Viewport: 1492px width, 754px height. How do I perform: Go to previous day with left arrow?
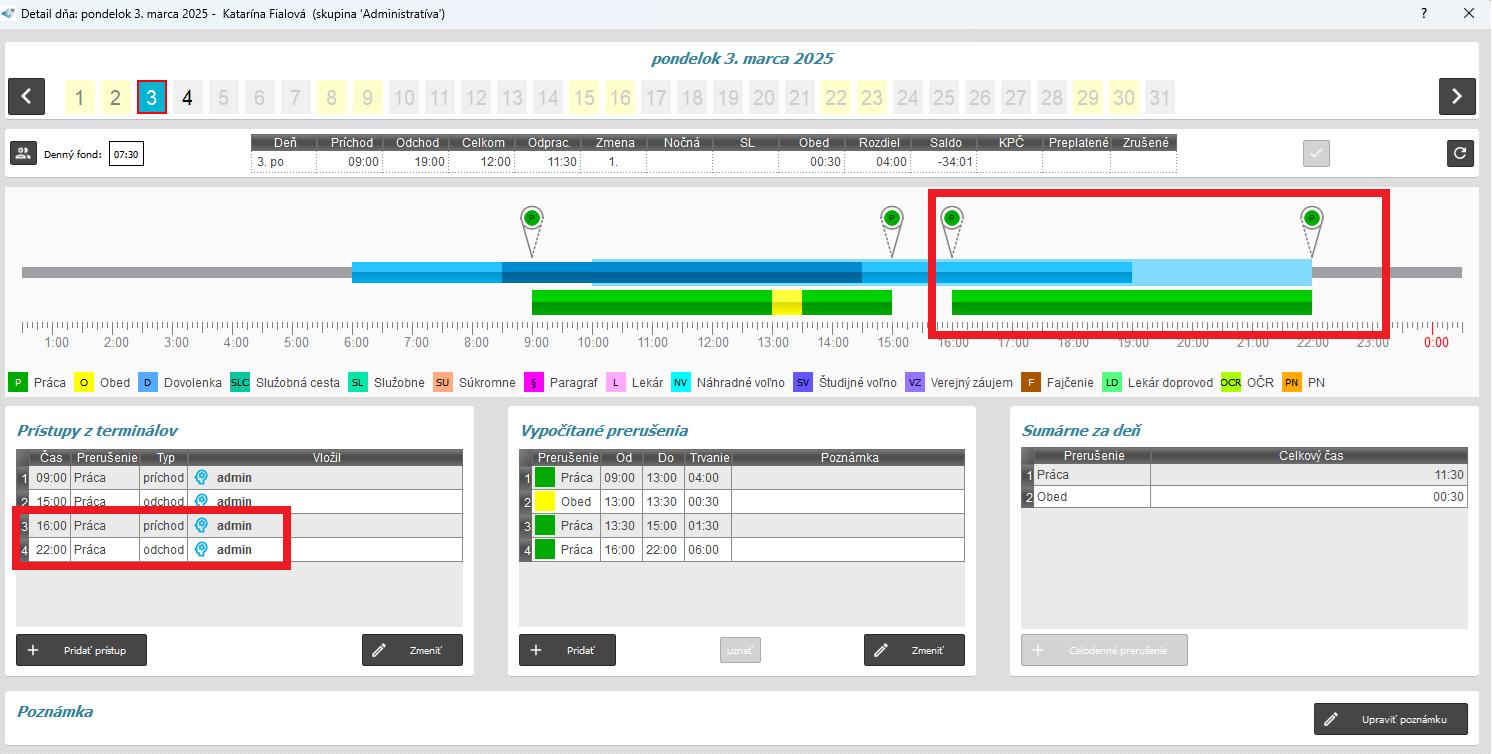(x=26, y=97)
